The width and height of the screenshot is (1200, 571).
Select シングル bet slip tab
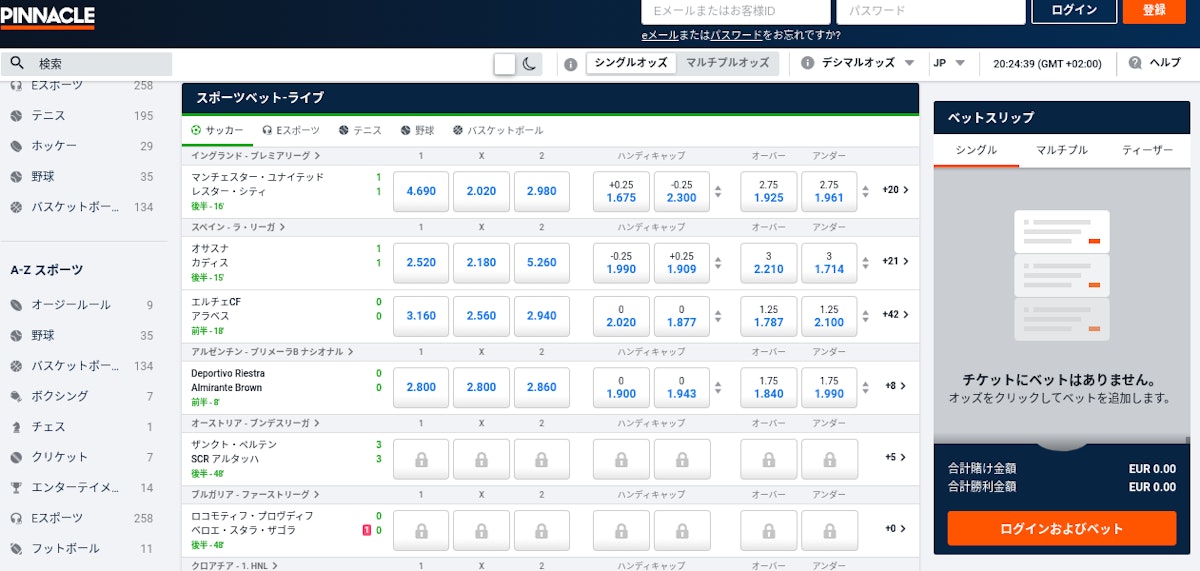(976, 150)
